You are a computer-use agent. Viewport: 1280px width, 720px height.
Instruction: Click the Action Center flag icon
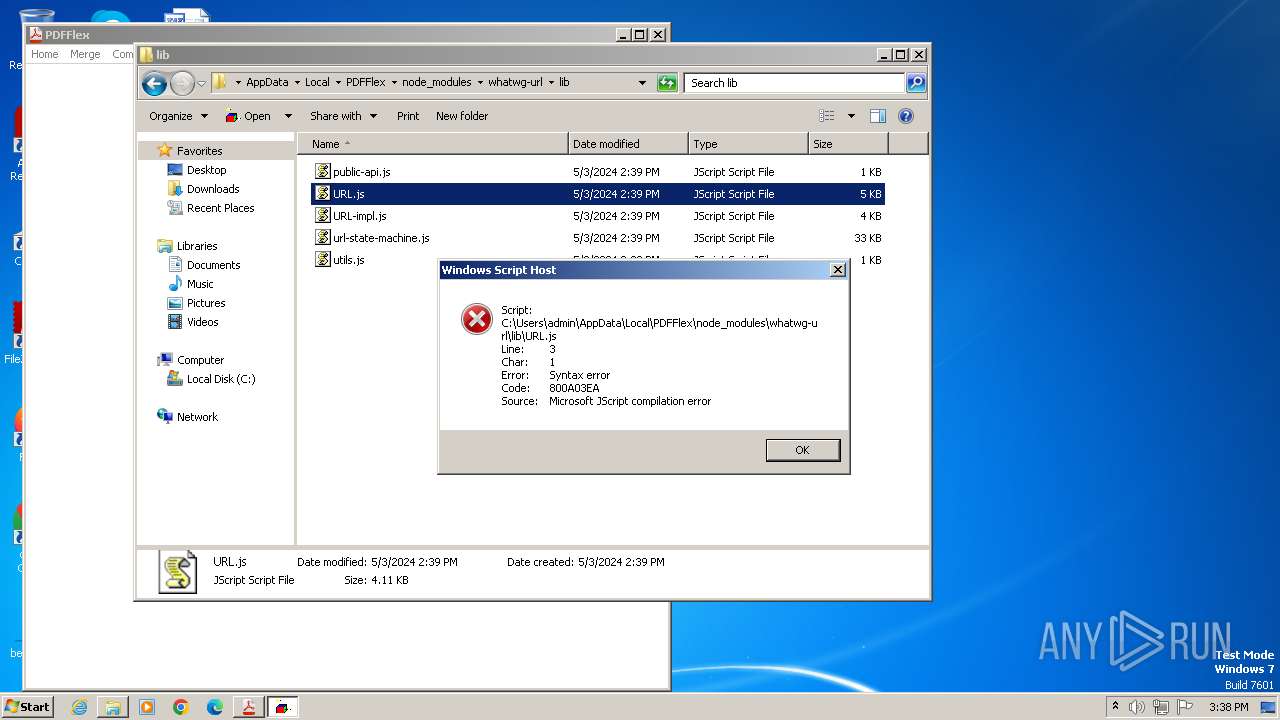click(x=1185, y=707)
